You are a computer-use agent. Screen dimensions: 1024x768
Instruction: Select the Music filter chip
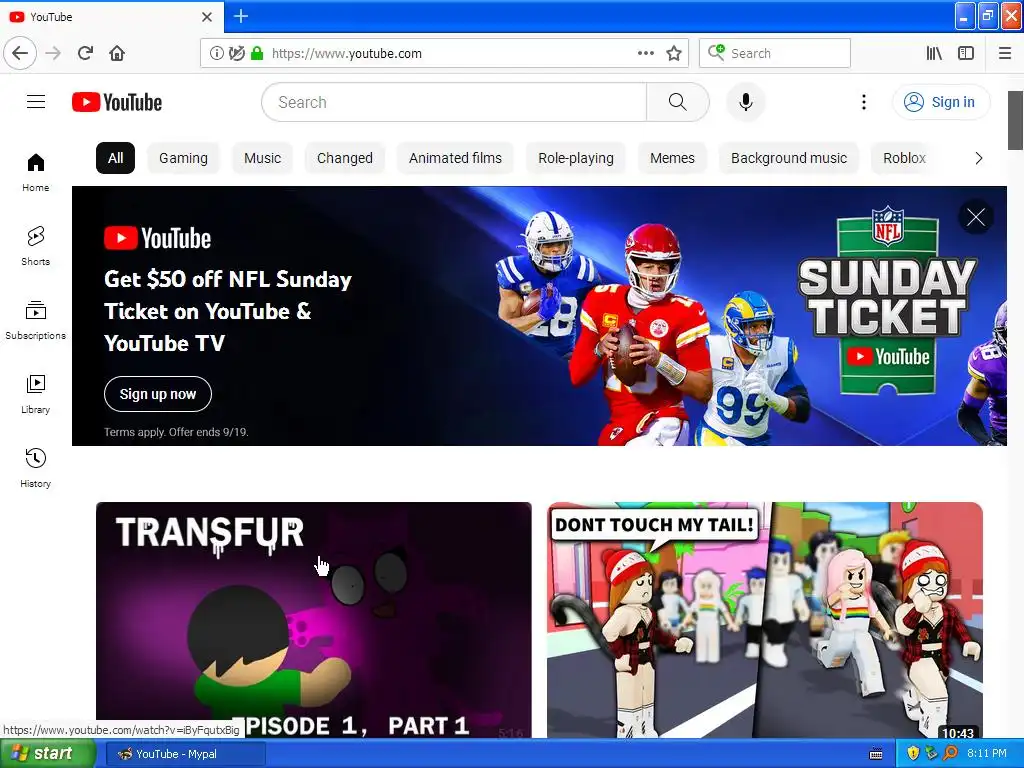coord(263,158)
